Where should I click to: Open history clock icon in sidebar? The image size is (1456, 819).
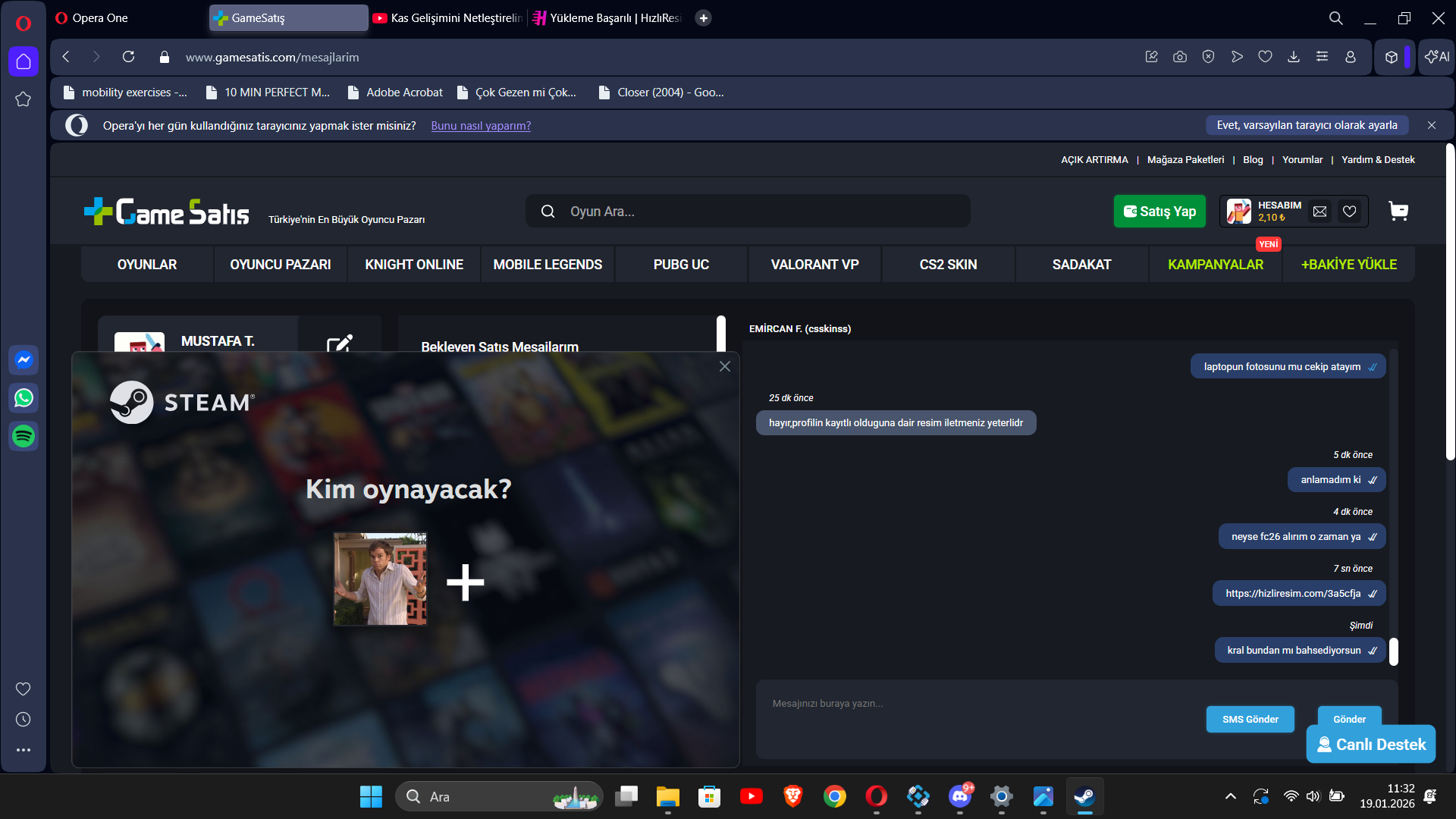coord(24,719)
